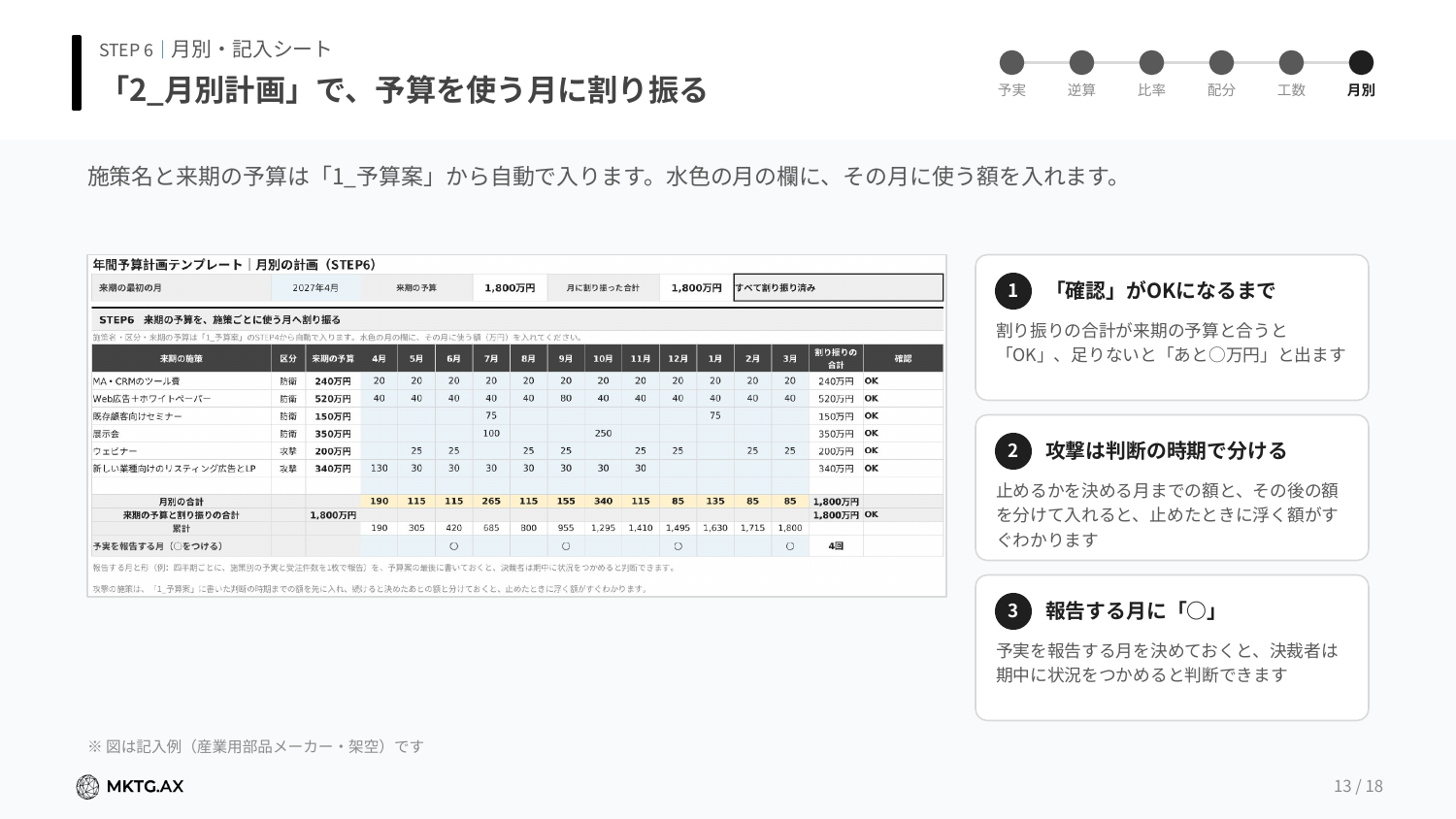The height and width of the screenshot is (819, 1456).
Task: Click the "MA・CRMのツール費" row label
Action: [x=137, y=381]
